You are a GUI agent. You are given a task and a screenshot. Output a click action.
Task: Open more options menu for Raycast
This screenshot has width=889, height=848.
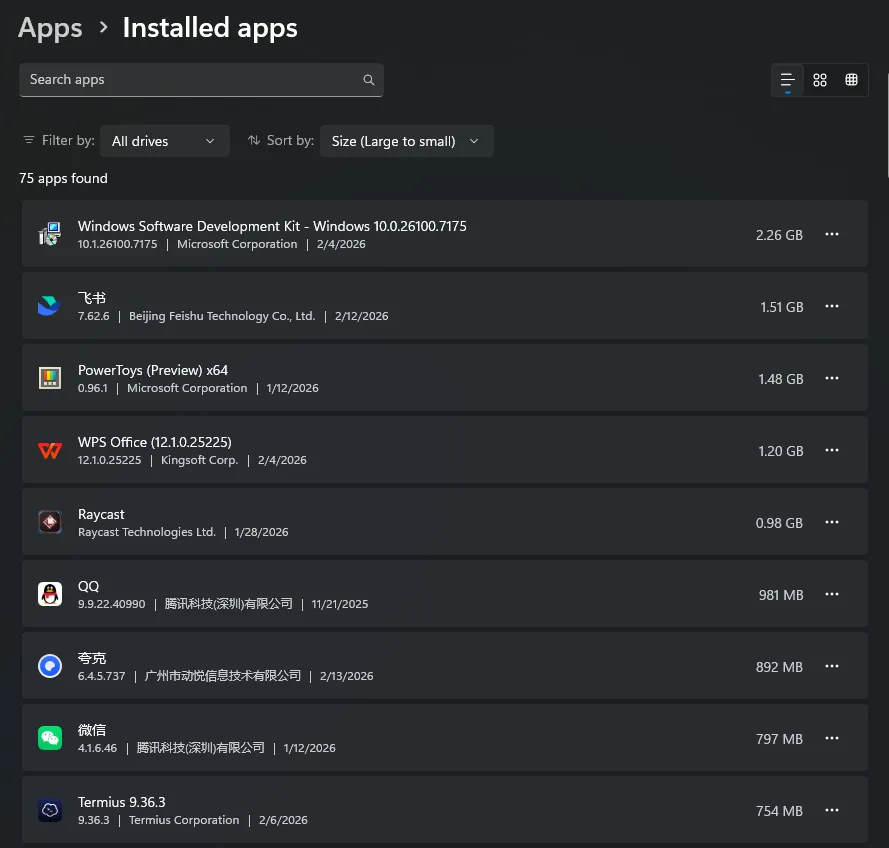click(x=831, y=523)
